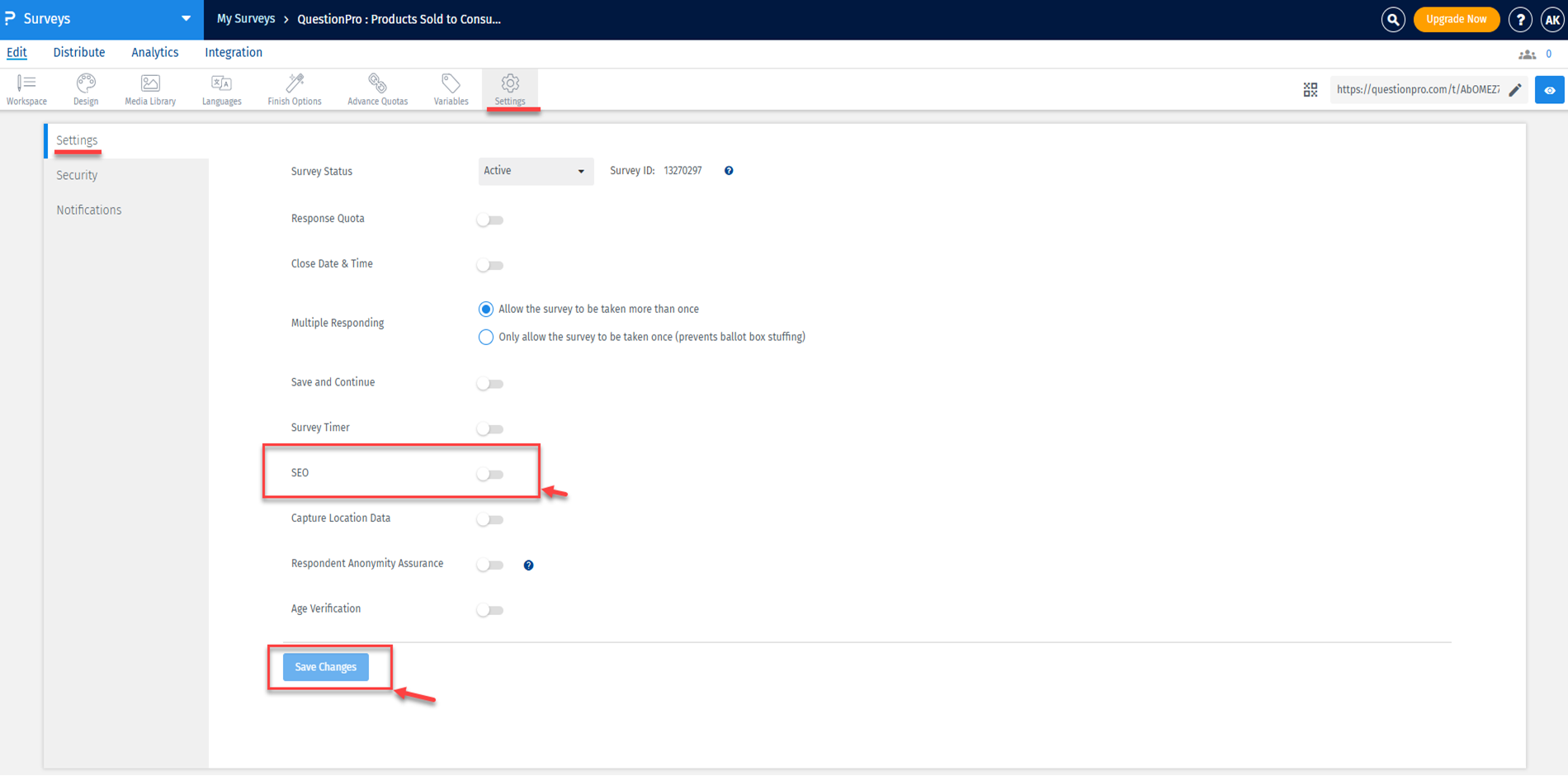This screenshot has width=1568, height=776.
Task: Click the survey title breadcrumb
Action: [x=399, y=19]
